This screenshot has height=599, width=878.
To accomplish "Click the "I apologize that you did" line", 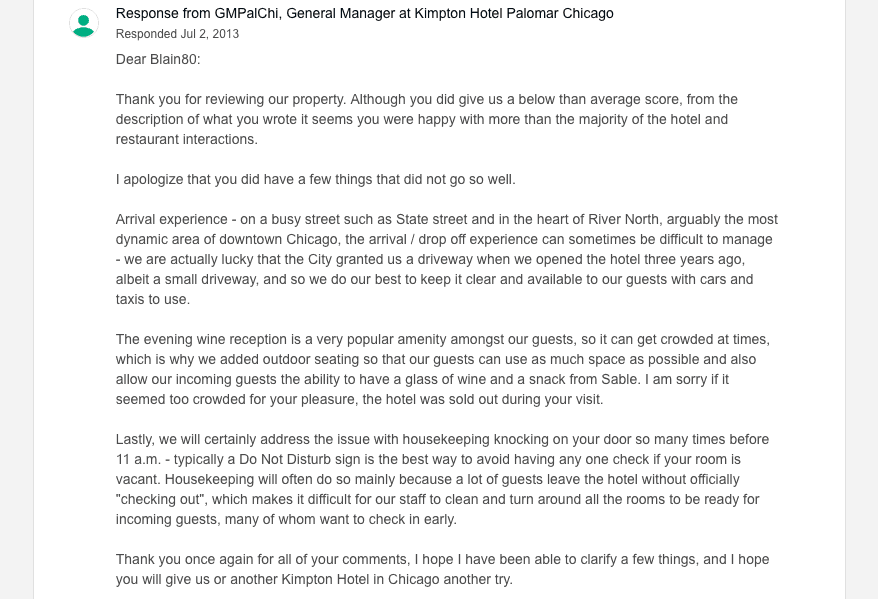I will pos(200,179).
